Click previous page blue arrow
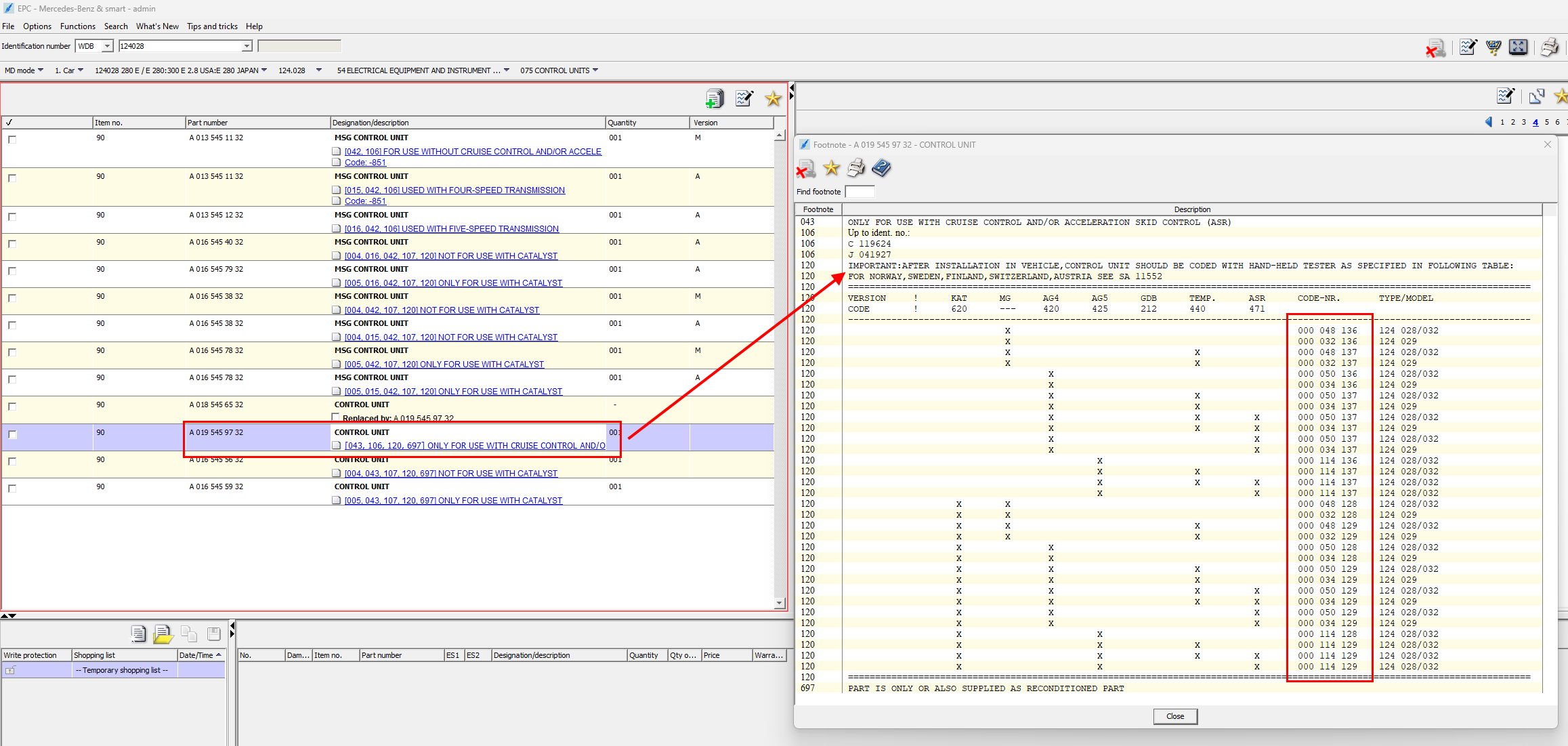This screenshot has width=1568, height=746. coord(1488,122)
